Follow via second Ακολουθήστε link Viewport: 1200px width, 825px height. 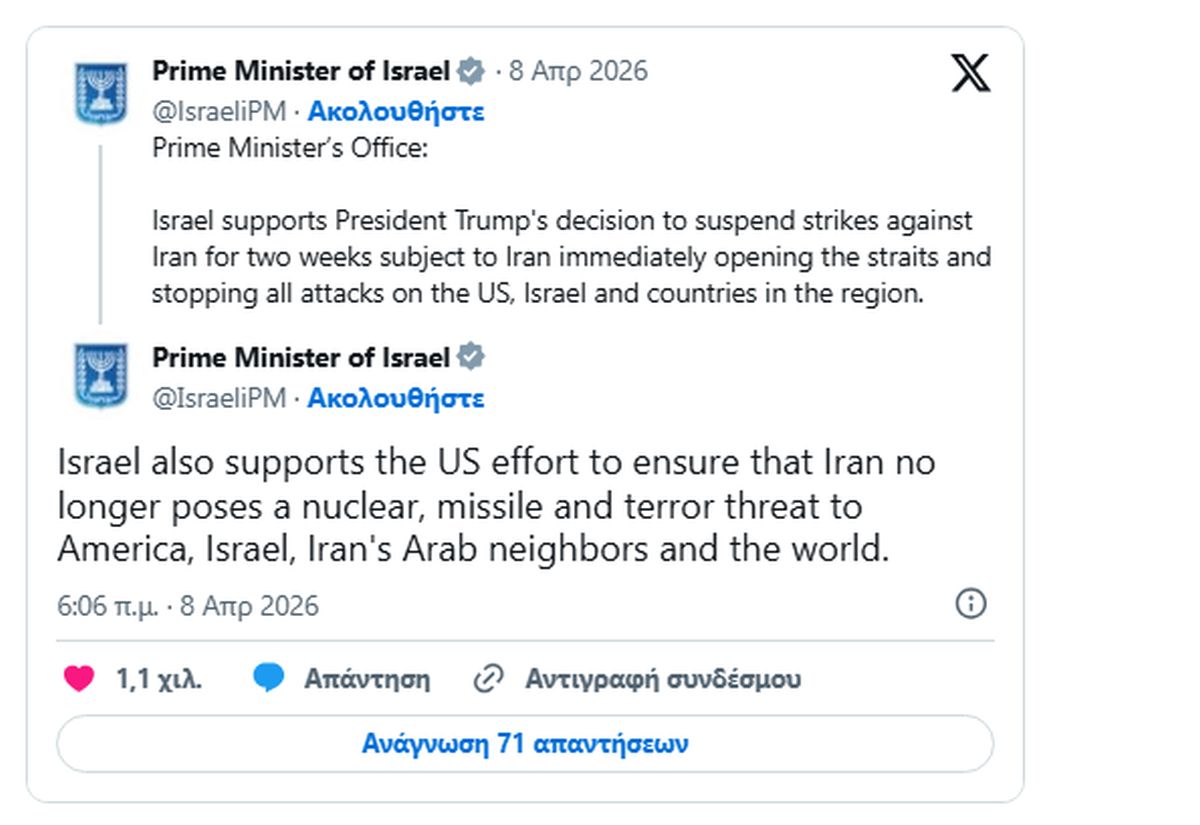point(396,398)
